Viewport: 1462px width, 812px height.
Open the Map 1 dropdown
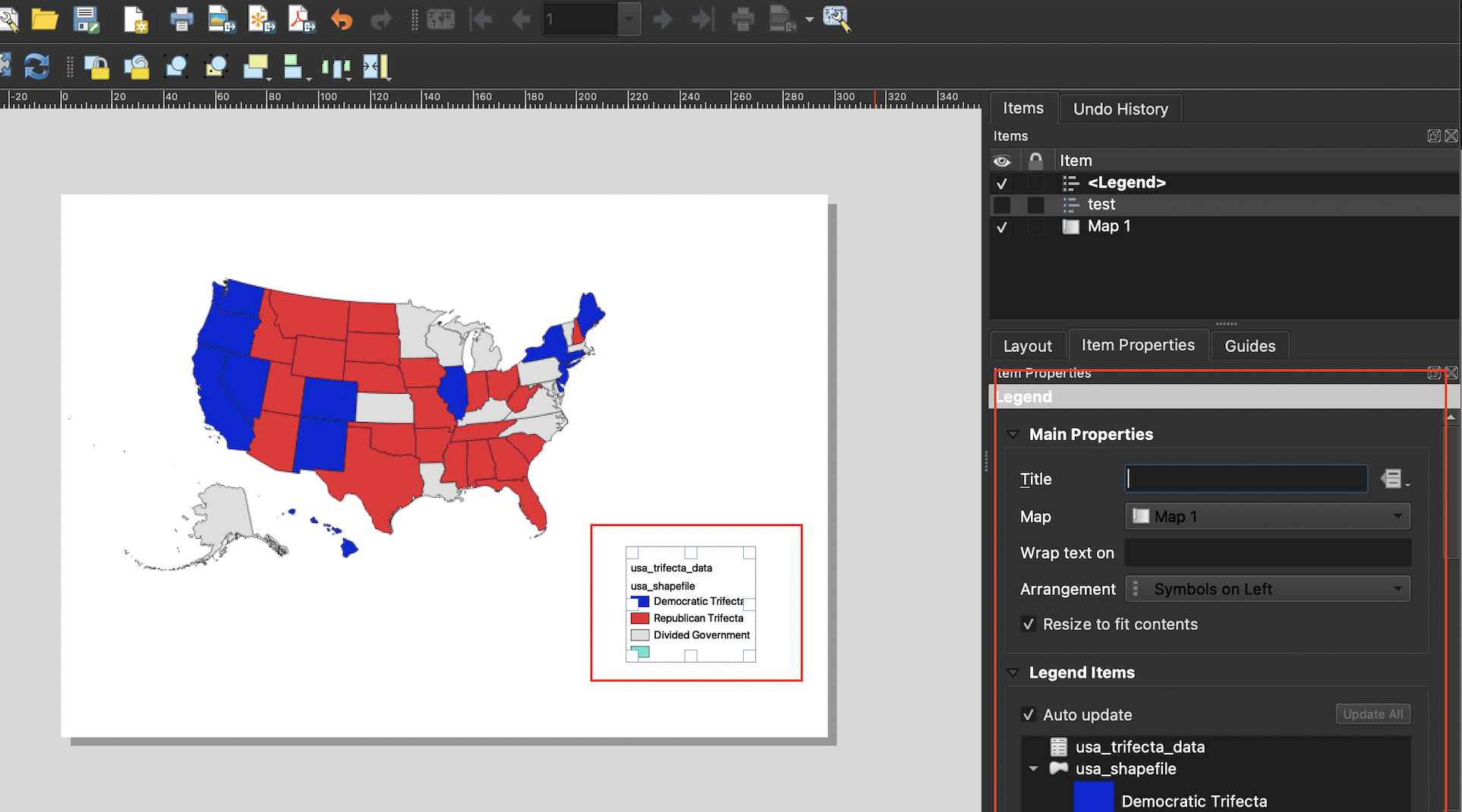1267,517
